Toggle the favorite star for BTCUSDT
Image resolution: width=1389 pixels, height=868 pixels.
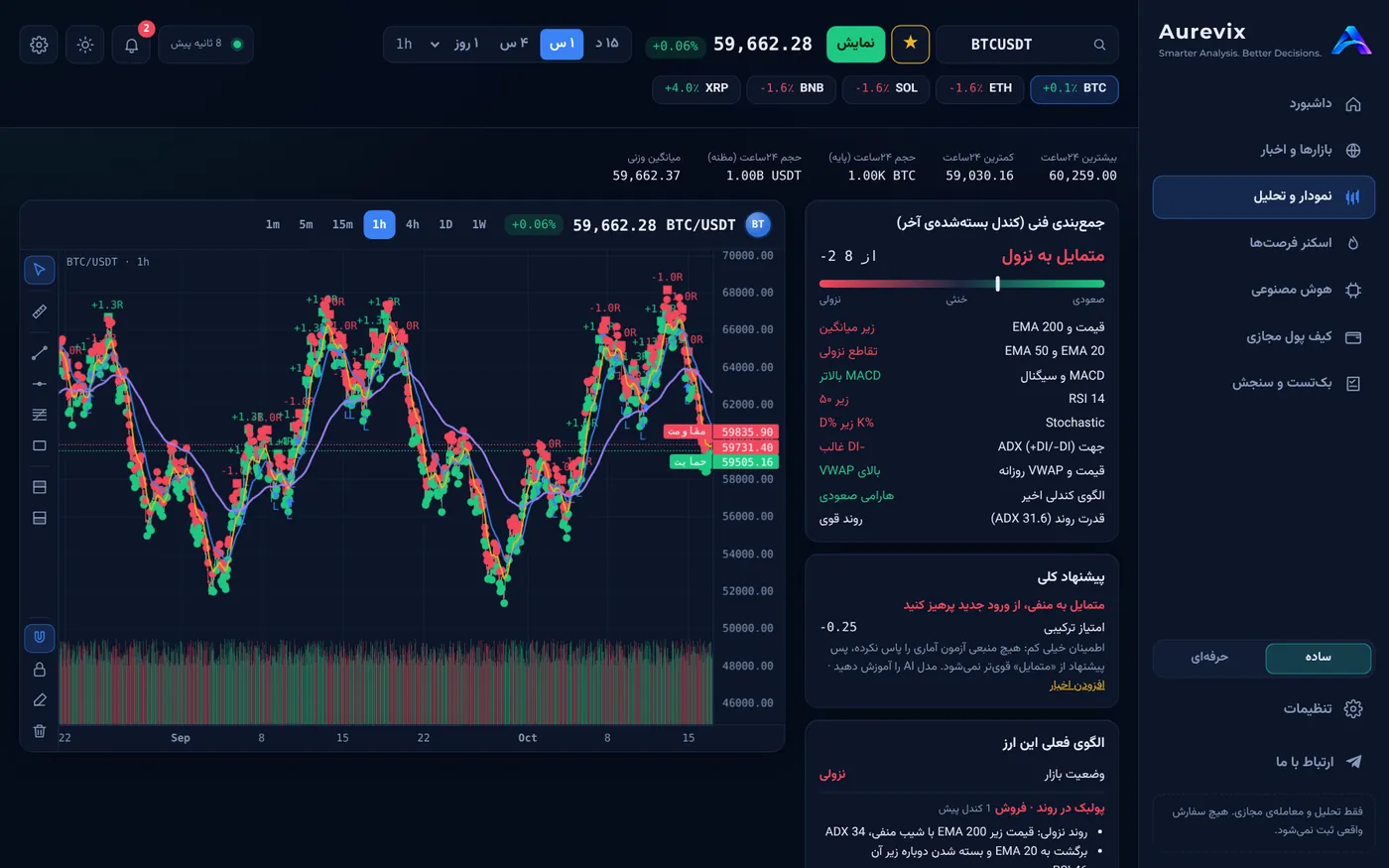pyautogui.click(x=911, y=44)
